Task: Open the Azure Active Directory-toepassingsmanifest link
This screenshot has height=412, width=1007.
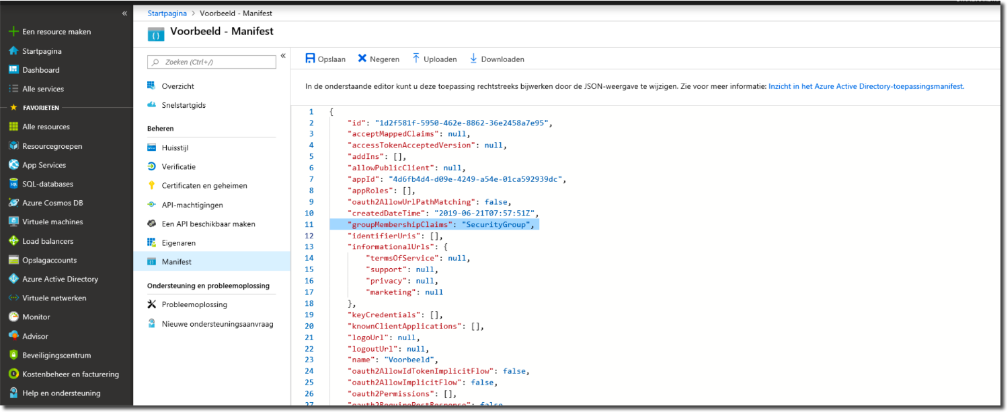Action: pos(866,87)
